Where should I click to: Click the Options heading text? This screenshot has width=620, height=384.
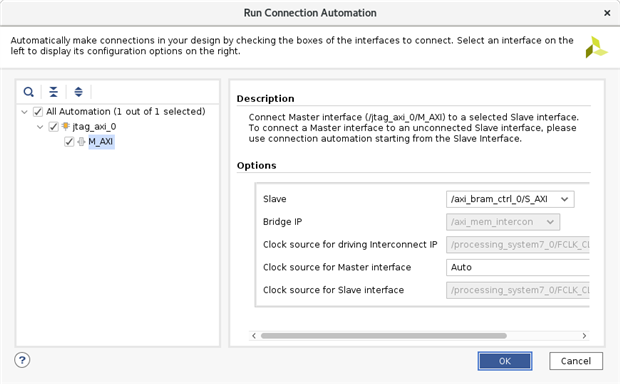(256, 166)
